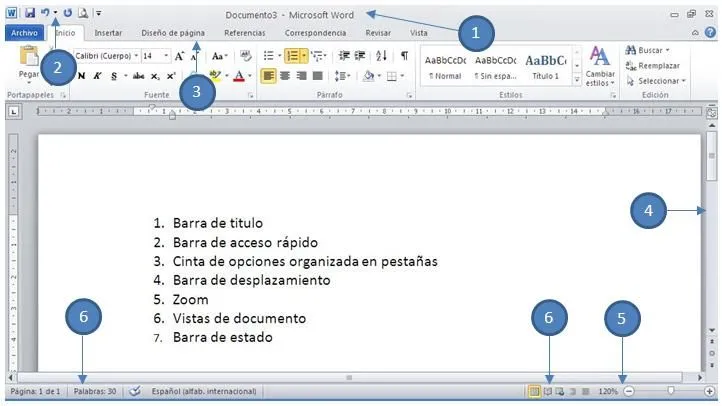Click the zoom slider handle

click(670, 391)
